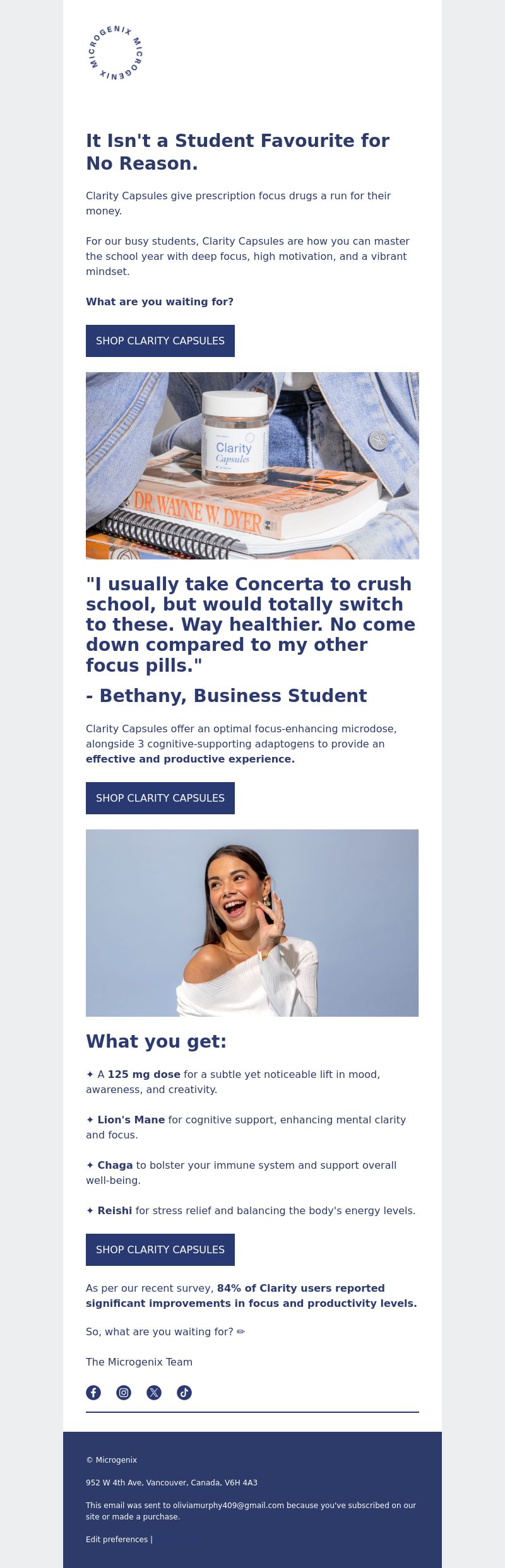The height and width of the screenshot is (1568, 505).
Task: Click the © Microgenix footer text
Action: 111,1460
